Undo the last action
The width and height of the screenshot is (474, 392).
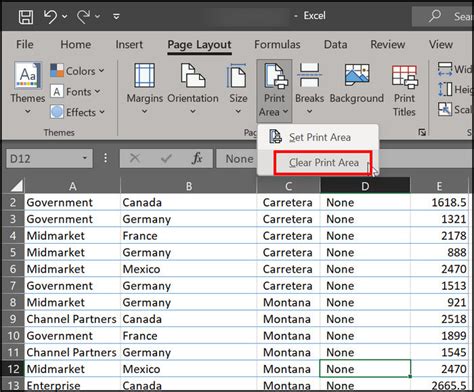[x=50, y=16]
